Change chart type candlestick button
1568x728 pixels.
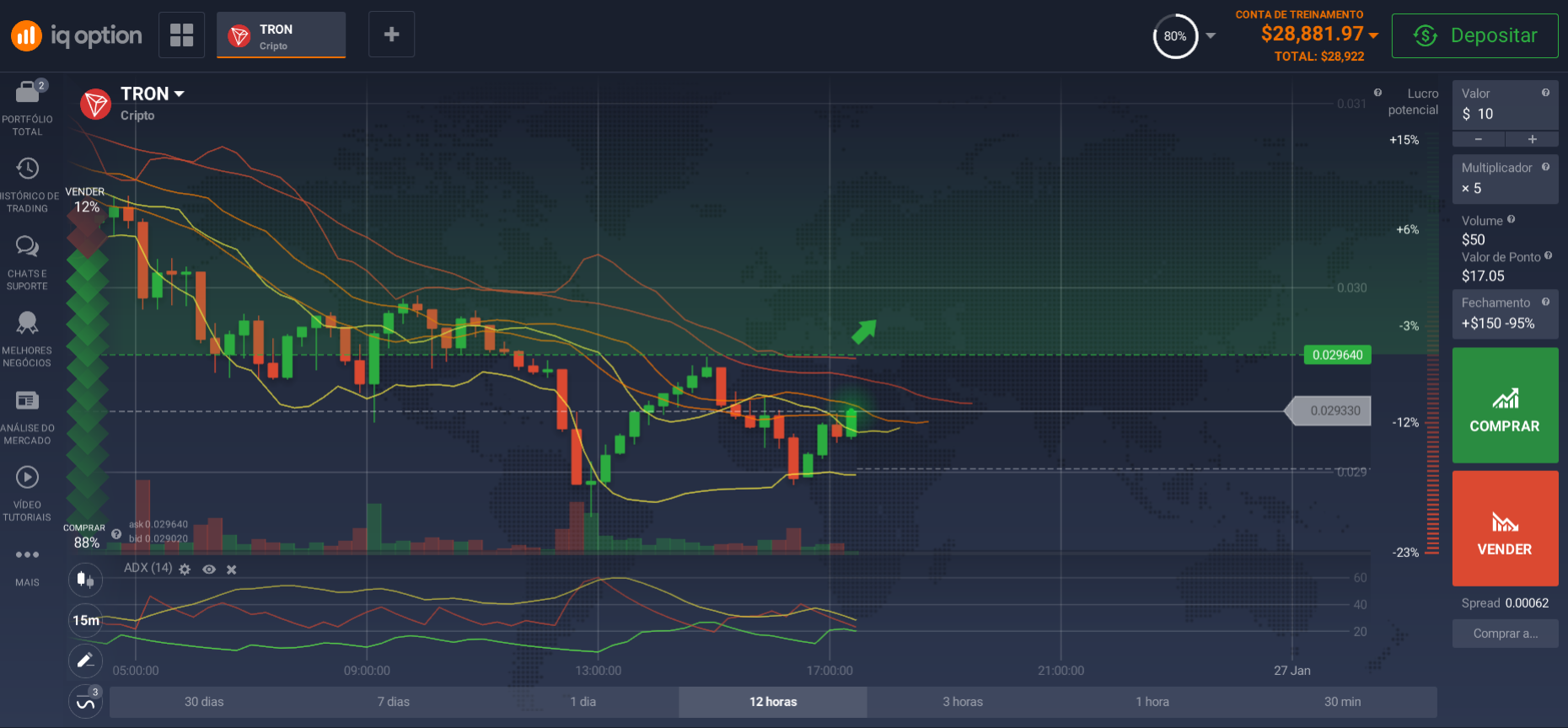coord(85,579)
